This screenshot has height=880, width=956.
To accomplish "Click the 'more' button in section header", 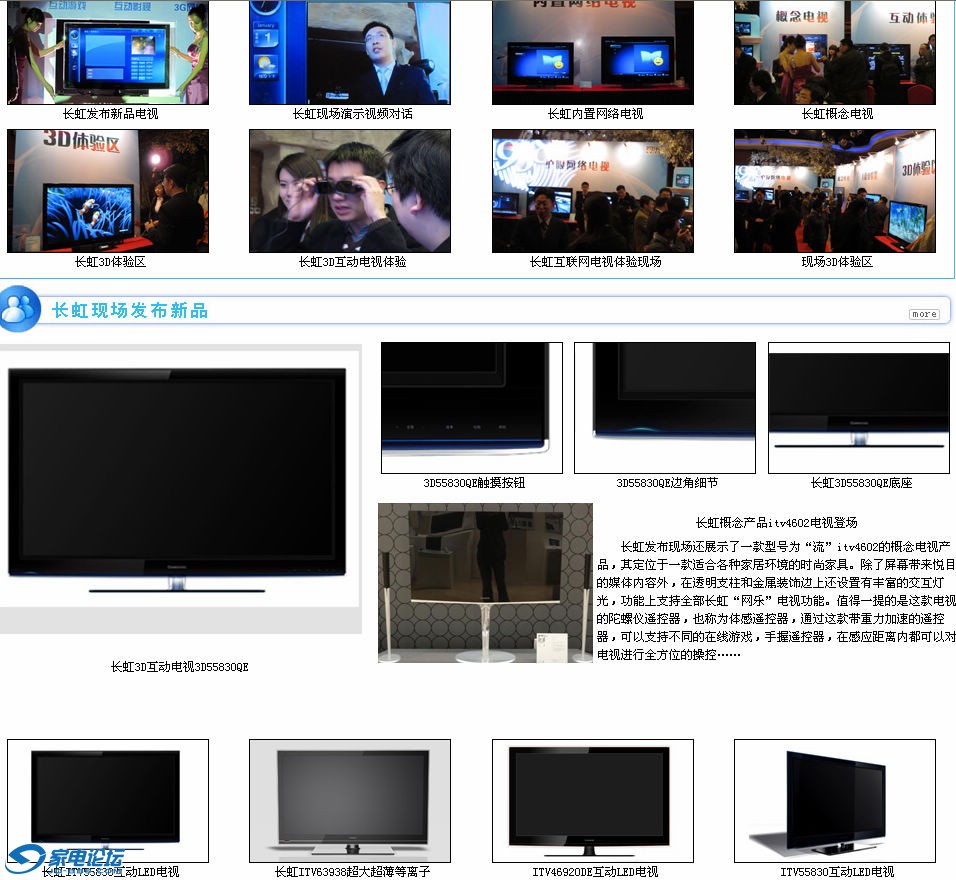I will 923,314.
